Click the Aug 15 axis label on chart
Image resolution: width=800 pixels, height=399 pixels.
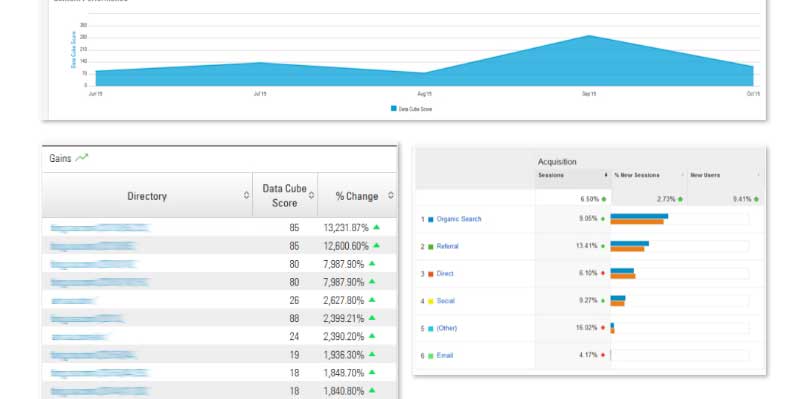[x=424, y=94]
